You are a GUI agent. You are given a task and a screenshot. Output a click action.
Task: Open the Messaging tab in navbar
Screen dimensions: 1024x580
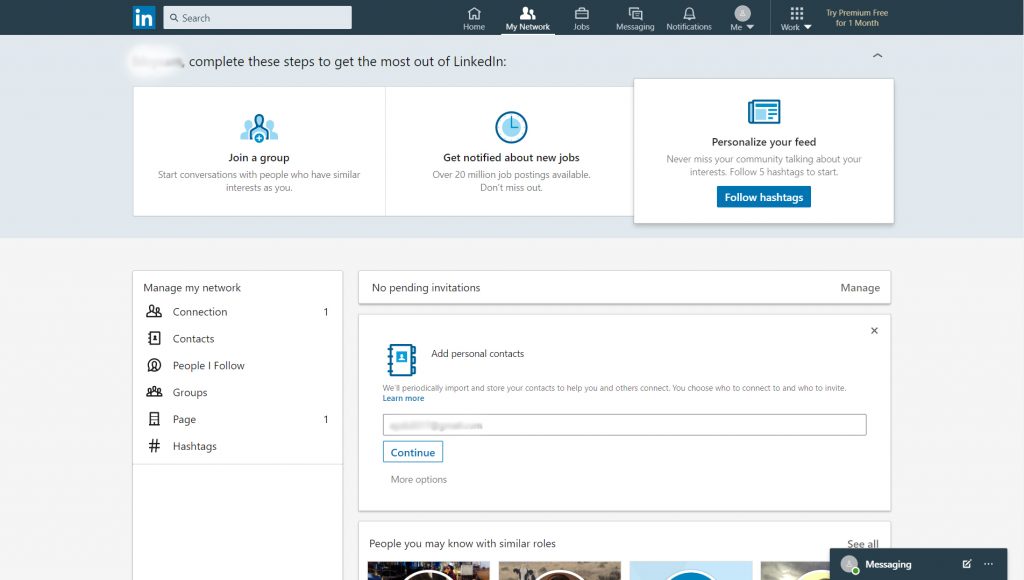[x=635, y=18]
